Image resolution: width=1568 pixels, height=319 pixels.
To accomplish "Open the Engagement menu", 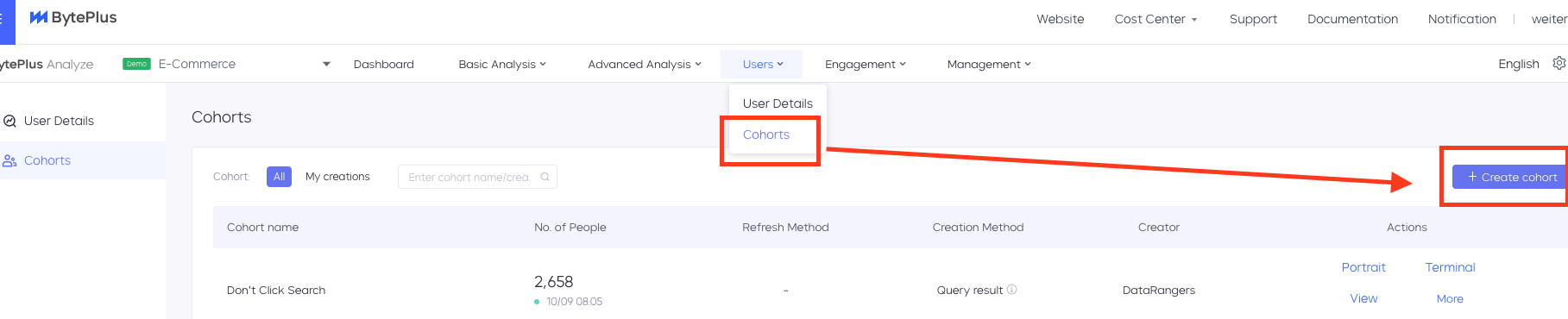I will 866,65.
